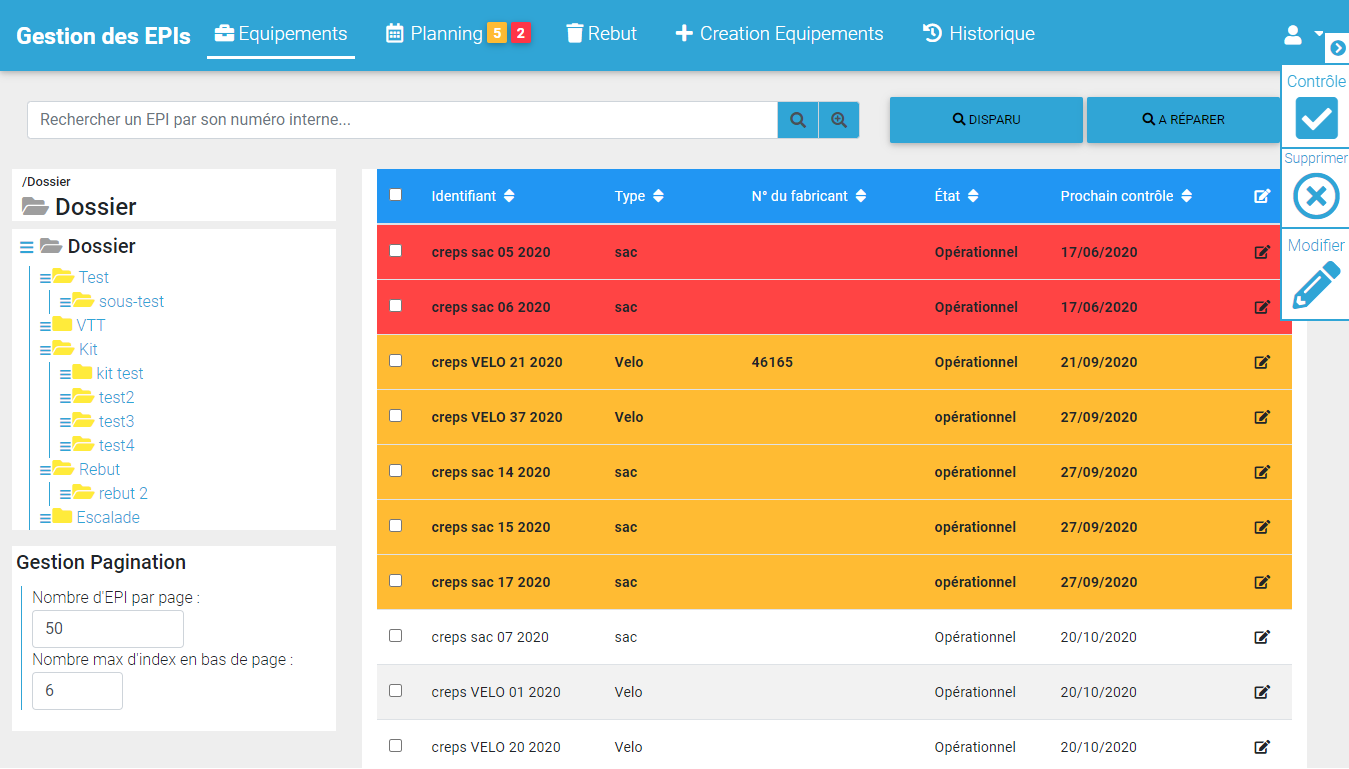Collapse the side panel arrow icon
The height and width of the screenshot is (769, 1349).
(x=1338, y=48)
